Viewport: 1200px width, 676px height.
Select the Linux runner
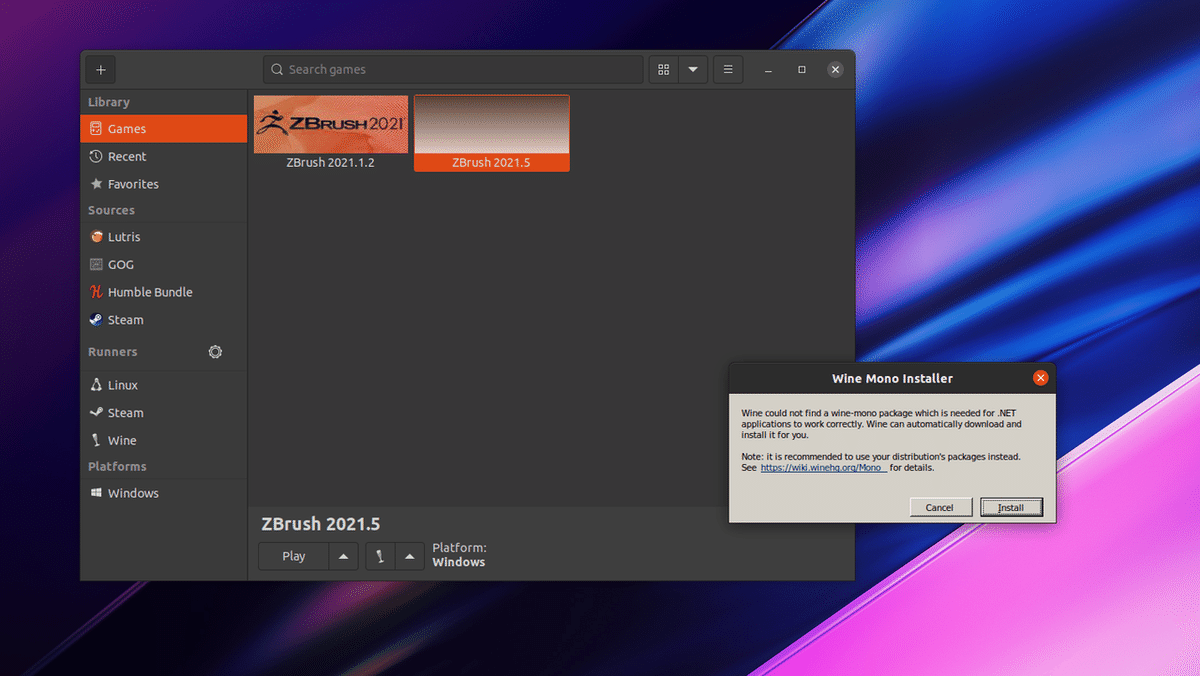164,385
